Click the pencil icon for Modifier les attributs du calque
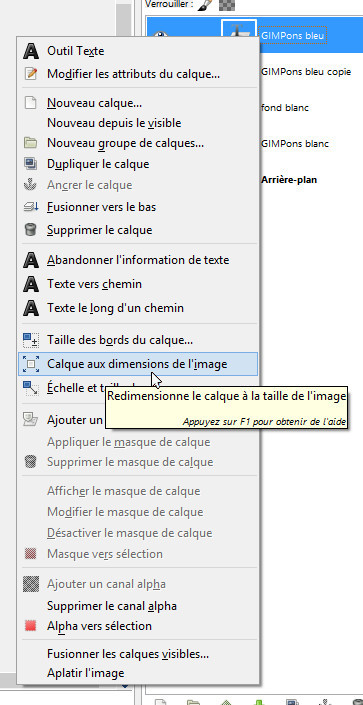Image resolution: width=363 pixels, height=705 pixels. [x=31, y=73]
